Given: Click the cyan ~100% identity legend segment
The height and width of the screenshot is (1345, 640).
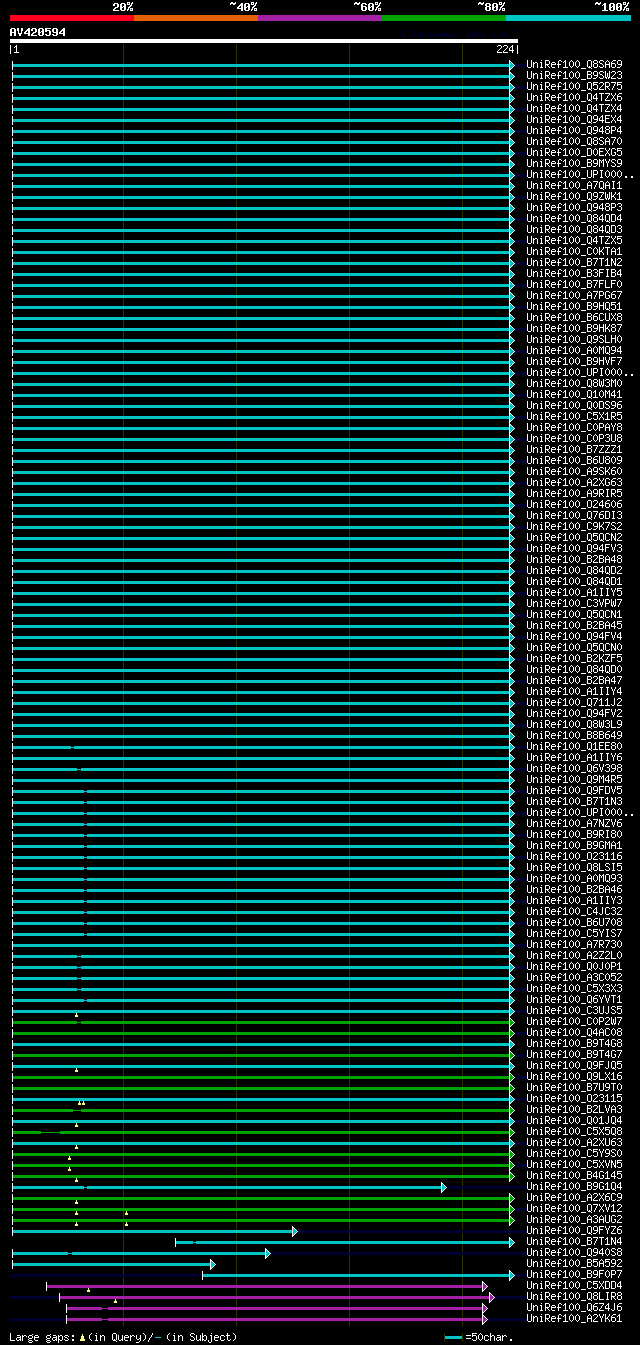Looking at the screenshot, I should click(567, 17).
